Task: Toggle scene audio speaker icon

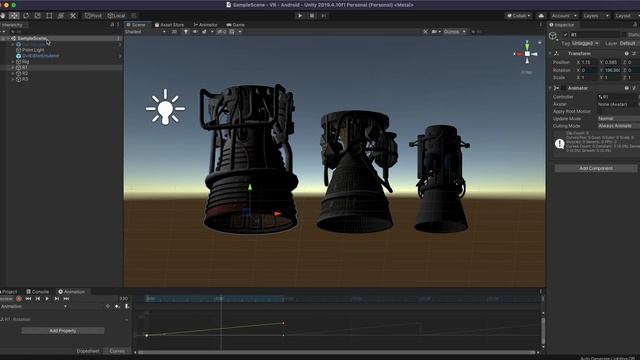Action: 195,31
